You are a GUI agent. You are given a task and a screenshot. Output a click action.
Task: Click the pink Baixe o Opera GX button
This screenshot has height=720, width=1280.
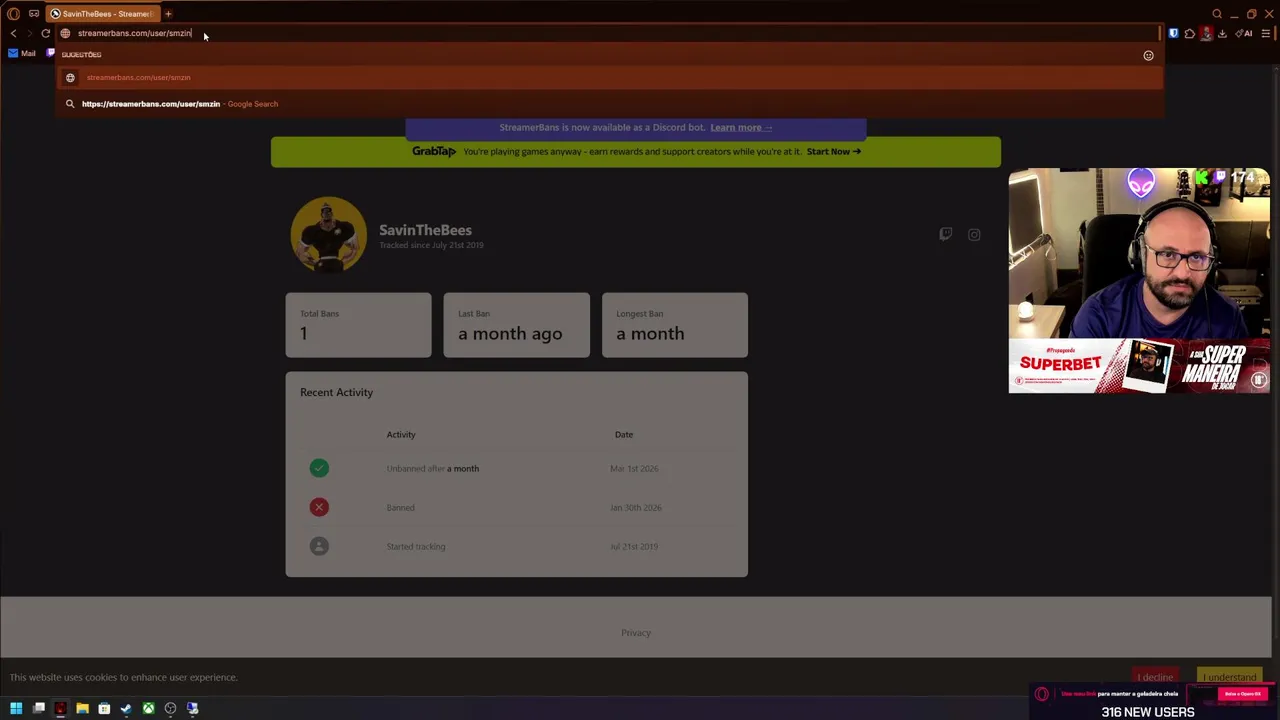pos(1243,693)
